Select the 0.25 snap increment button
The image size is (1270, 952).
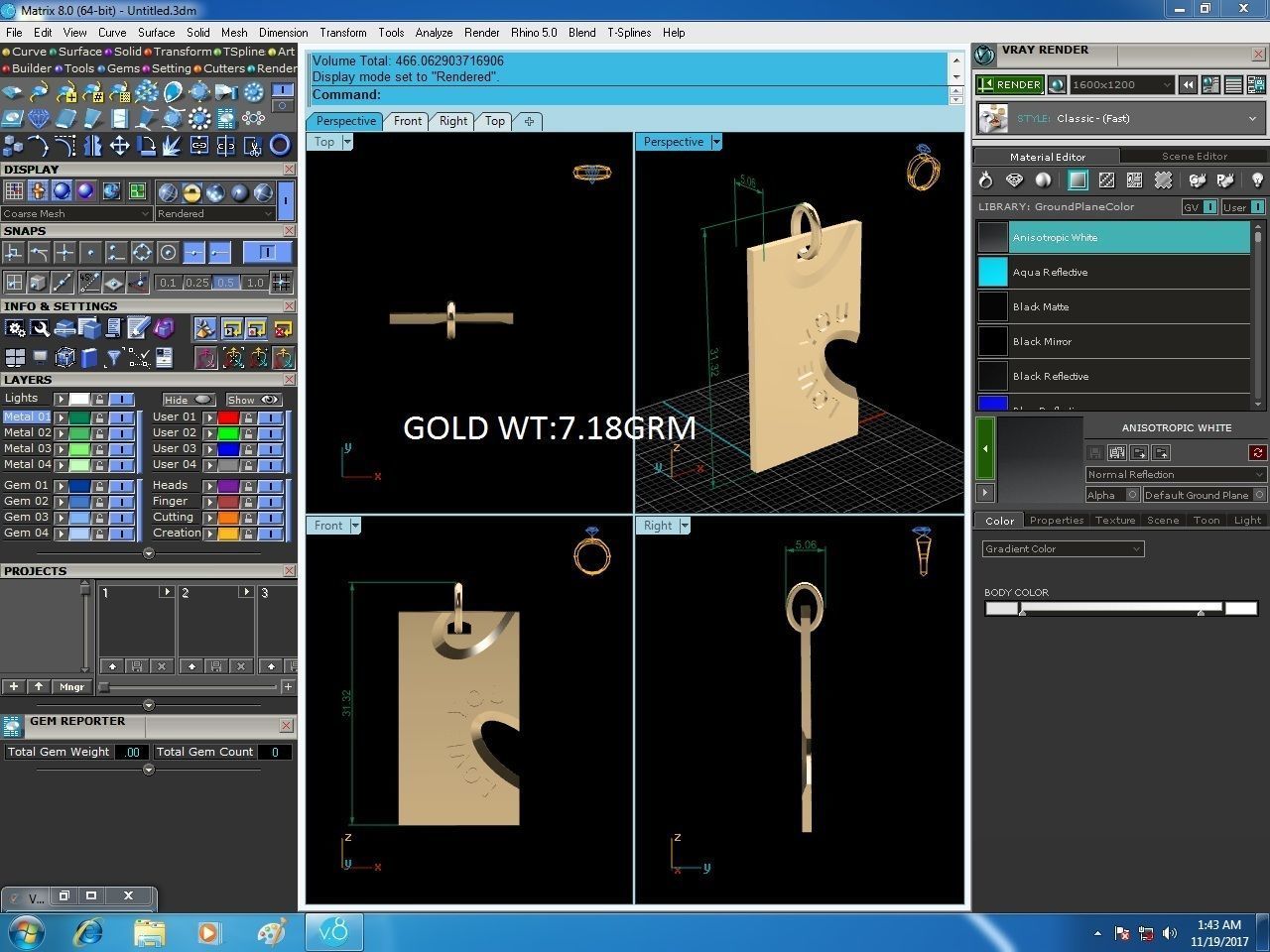pyautogui.click(x=197, y=283)
